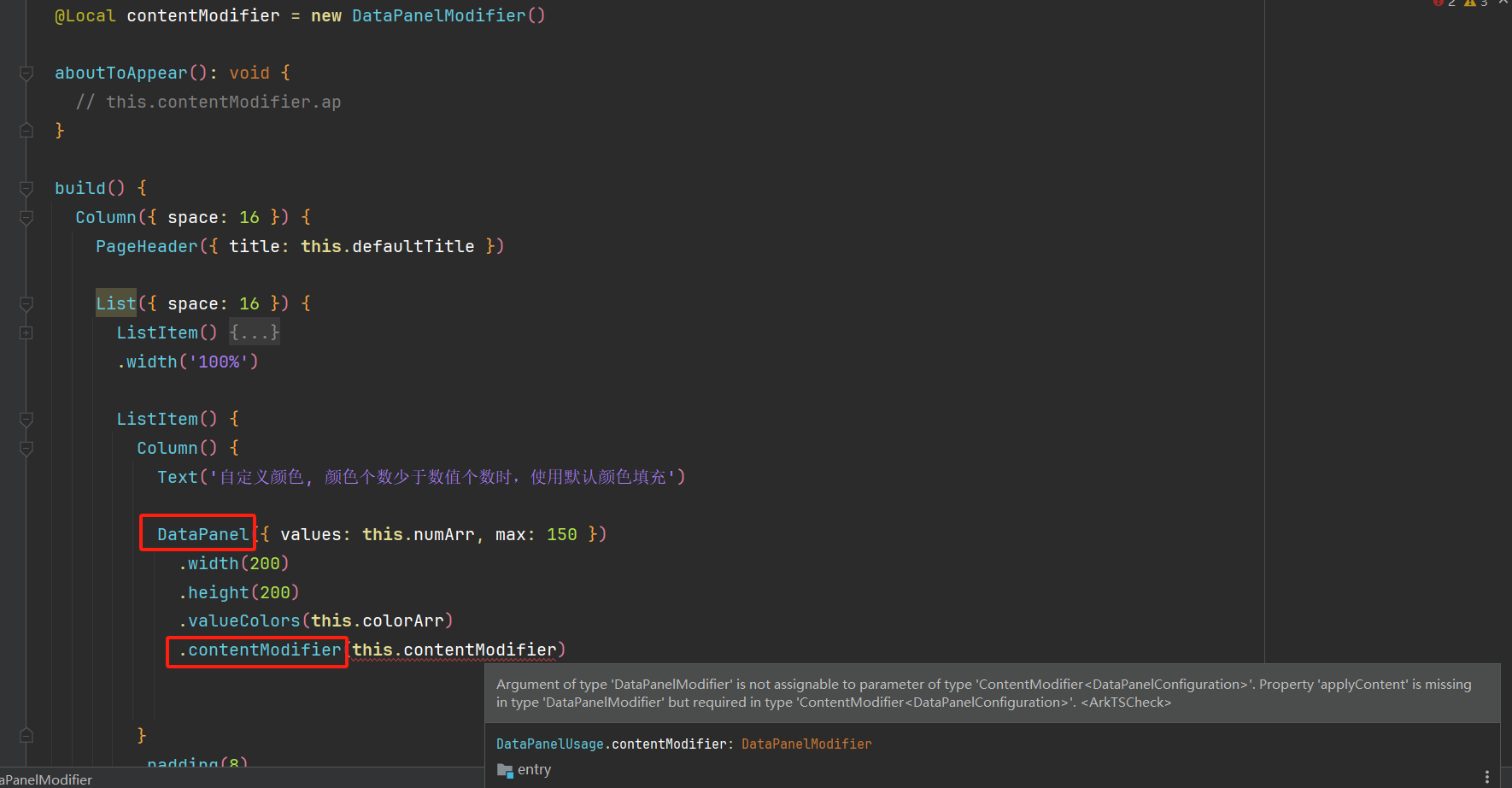Click the .height(200) call
Image resolution: width=1512 pixels, height=788 pixels.
tap(239, 593)
